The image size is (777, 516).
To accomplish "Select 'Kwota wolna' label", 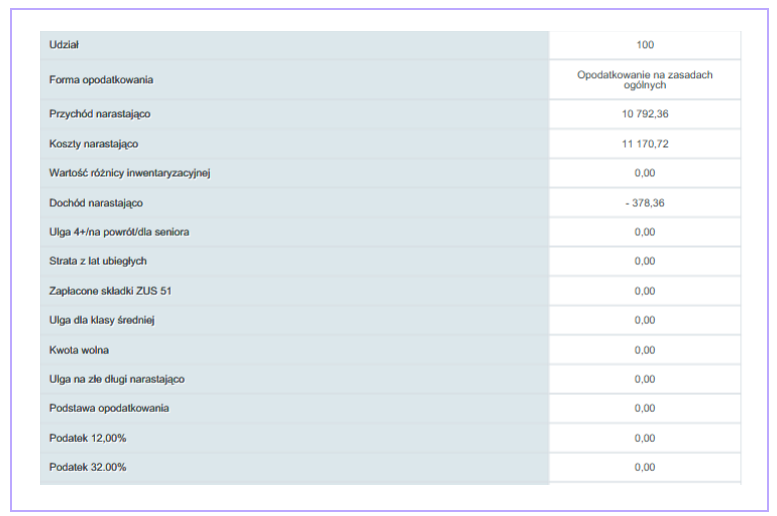I will (79, 350).
